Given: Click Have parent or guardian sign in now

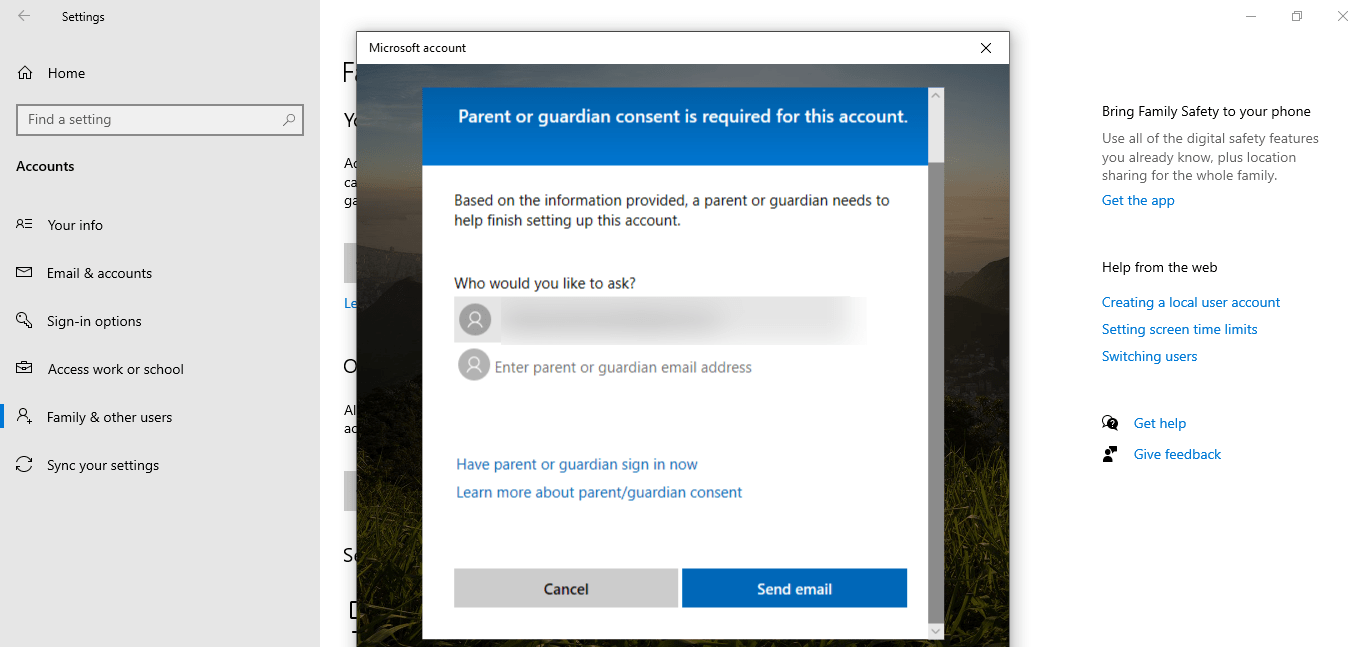Looking at the screenshot, I should tap(577, 464).
